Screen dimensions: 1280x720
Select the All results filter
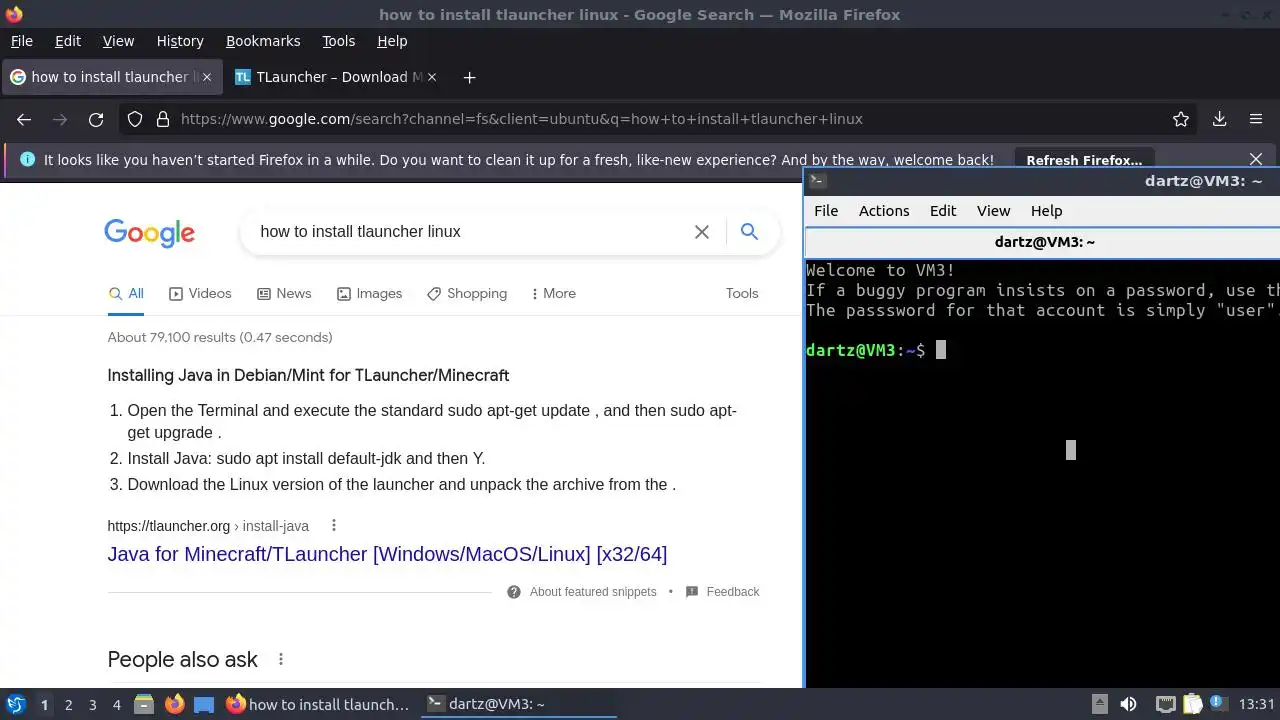pyautogui.click(x=127, y=294)
